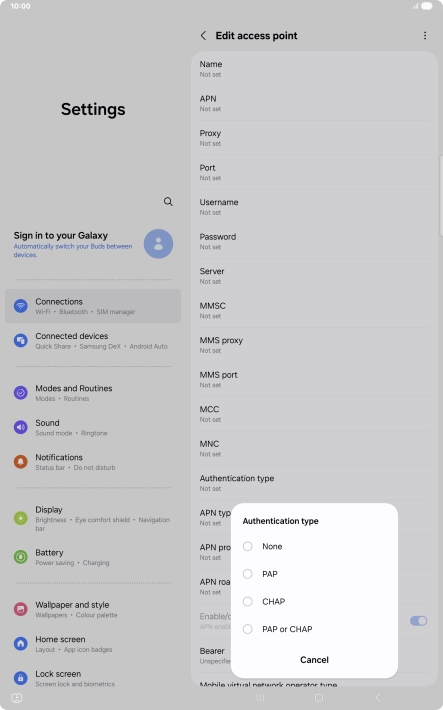Tap the Modes and Routines icon
This screenshot has width=443, height=710.
pyautogui.click(x=20, y=393)
